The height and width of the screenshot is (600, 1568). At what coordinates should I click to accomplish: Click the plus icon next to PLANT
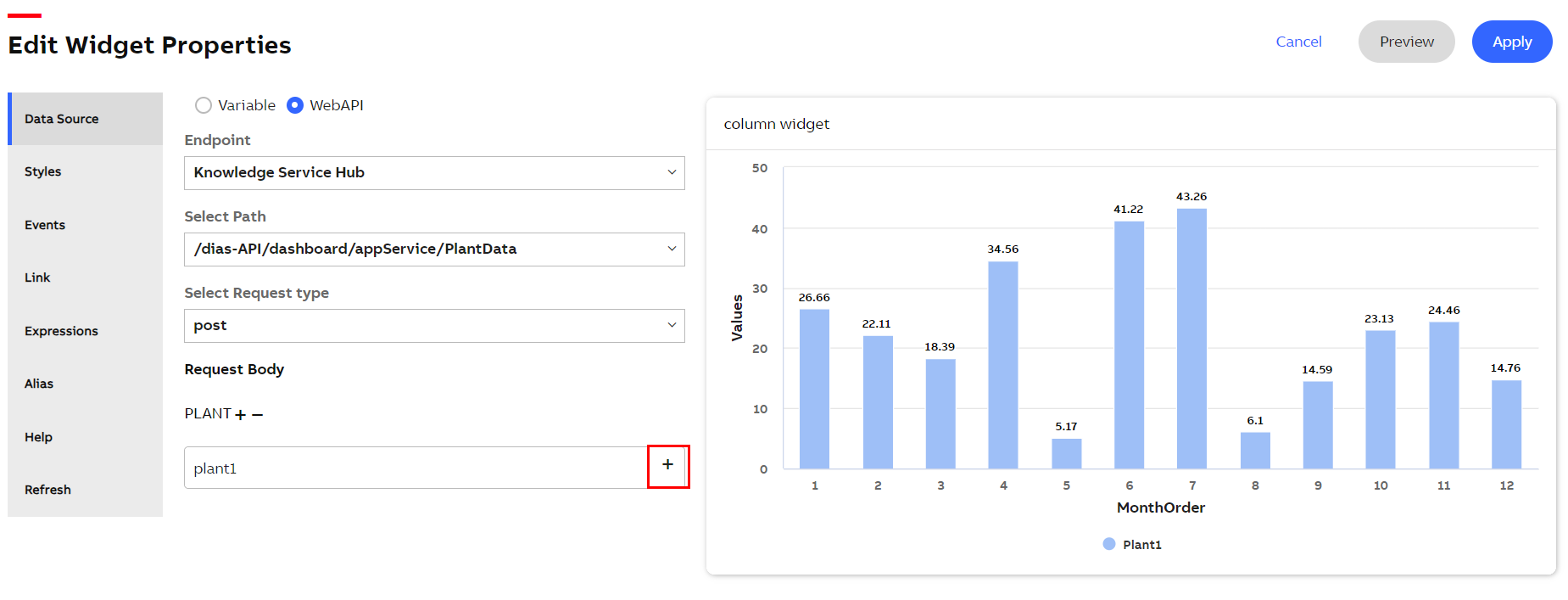click(x=241, y=415)
